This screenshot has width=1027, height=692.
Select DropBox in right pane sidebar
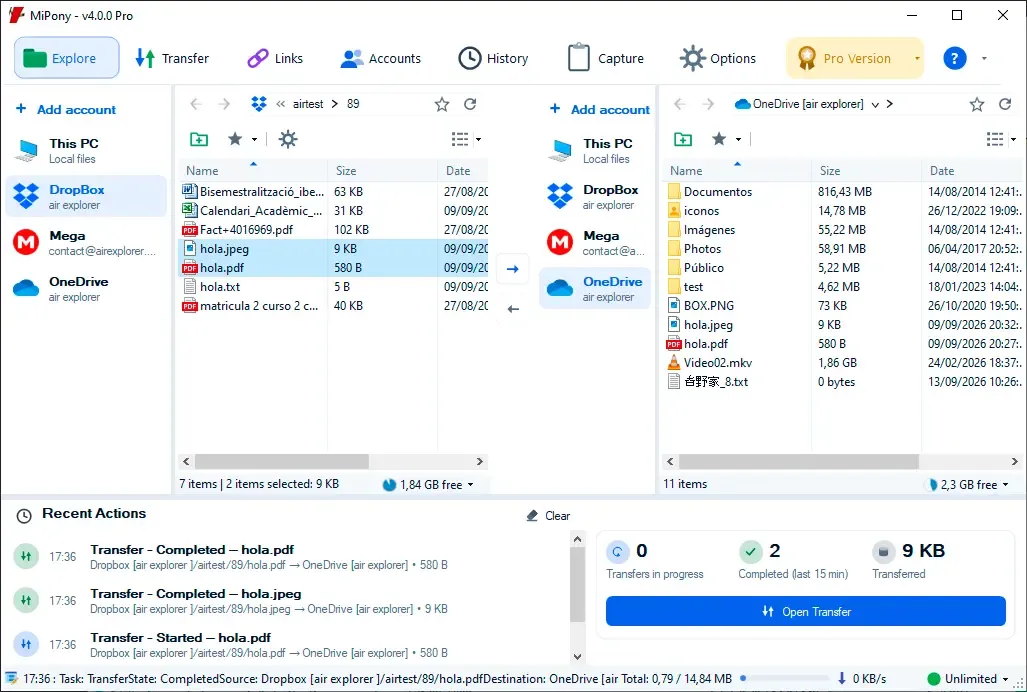pyautogui.click(x=595, y=196)
